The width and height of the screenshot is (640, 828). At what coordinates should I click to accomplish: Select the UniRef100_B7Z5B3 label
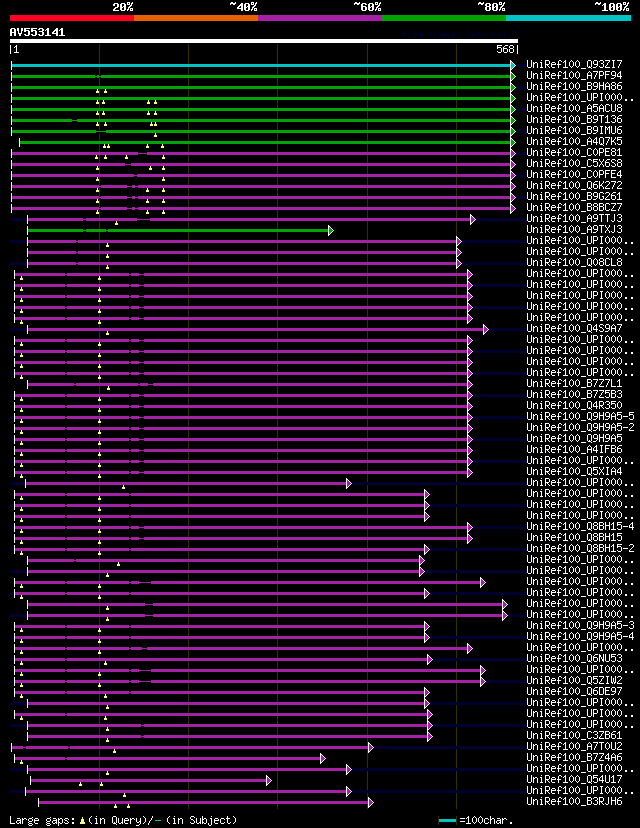pos(574,394)
